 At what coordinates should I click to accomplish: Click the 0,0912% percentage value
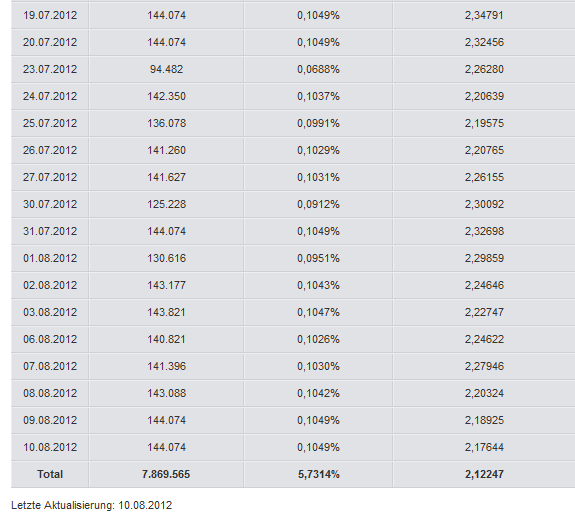coord(318,204)
